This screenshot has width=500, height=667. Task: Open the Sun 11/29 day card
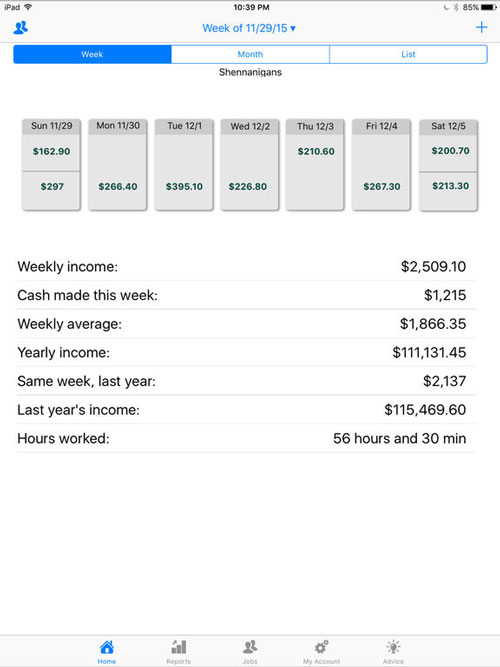(51, 165)
